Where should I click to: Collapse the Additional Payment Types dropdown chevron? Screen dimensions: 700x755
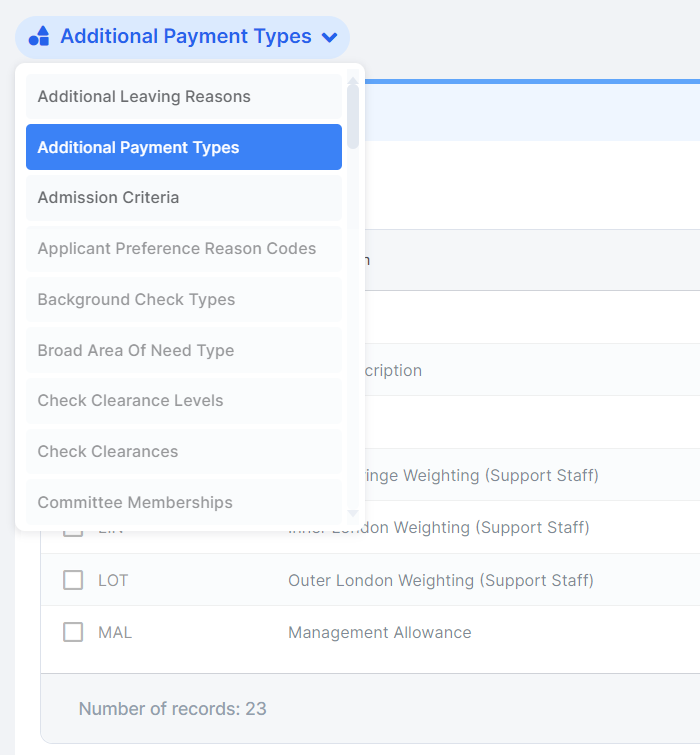tap(329, 37)
